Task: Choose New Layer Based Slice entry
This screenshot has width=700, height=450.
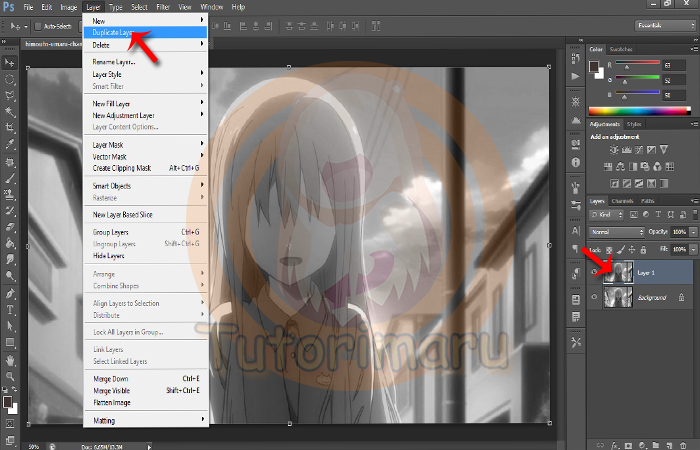Action: (146, 214)
